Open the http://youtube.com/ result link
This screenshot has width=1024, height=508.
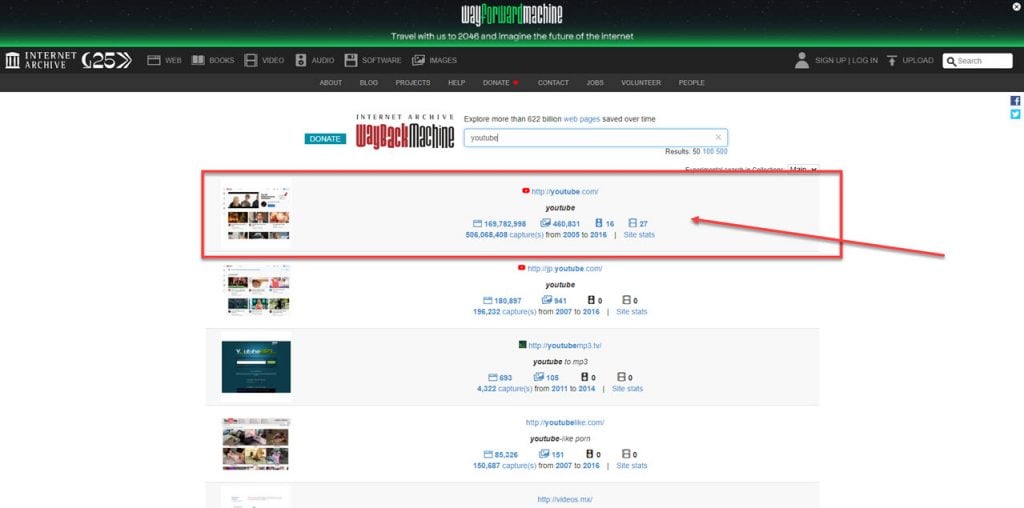pyautogui.click(x=565, y=191)
